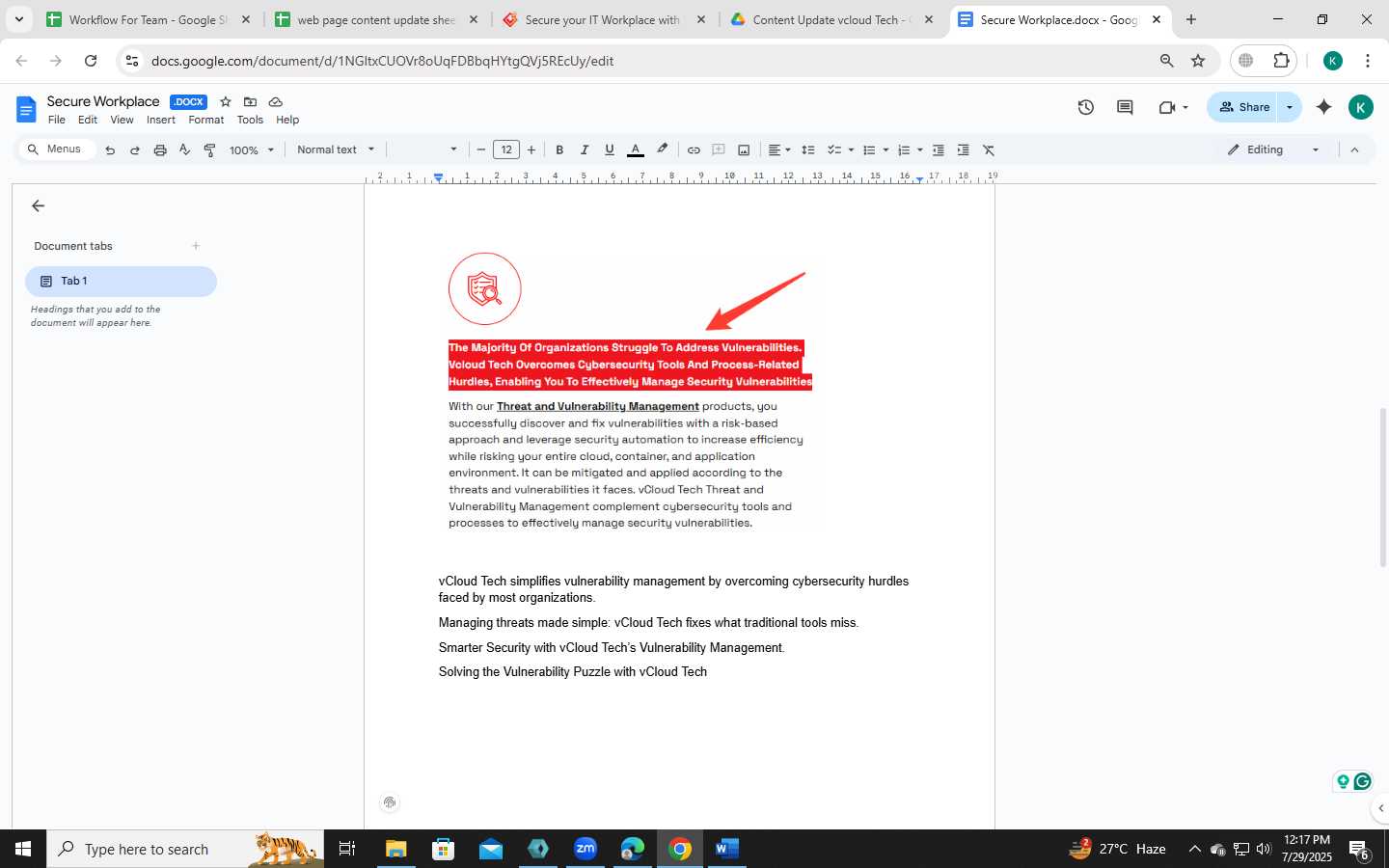Open the highlight color picker
The height and width of the screenshot is (868, 1389).
(x=662, y=149)
